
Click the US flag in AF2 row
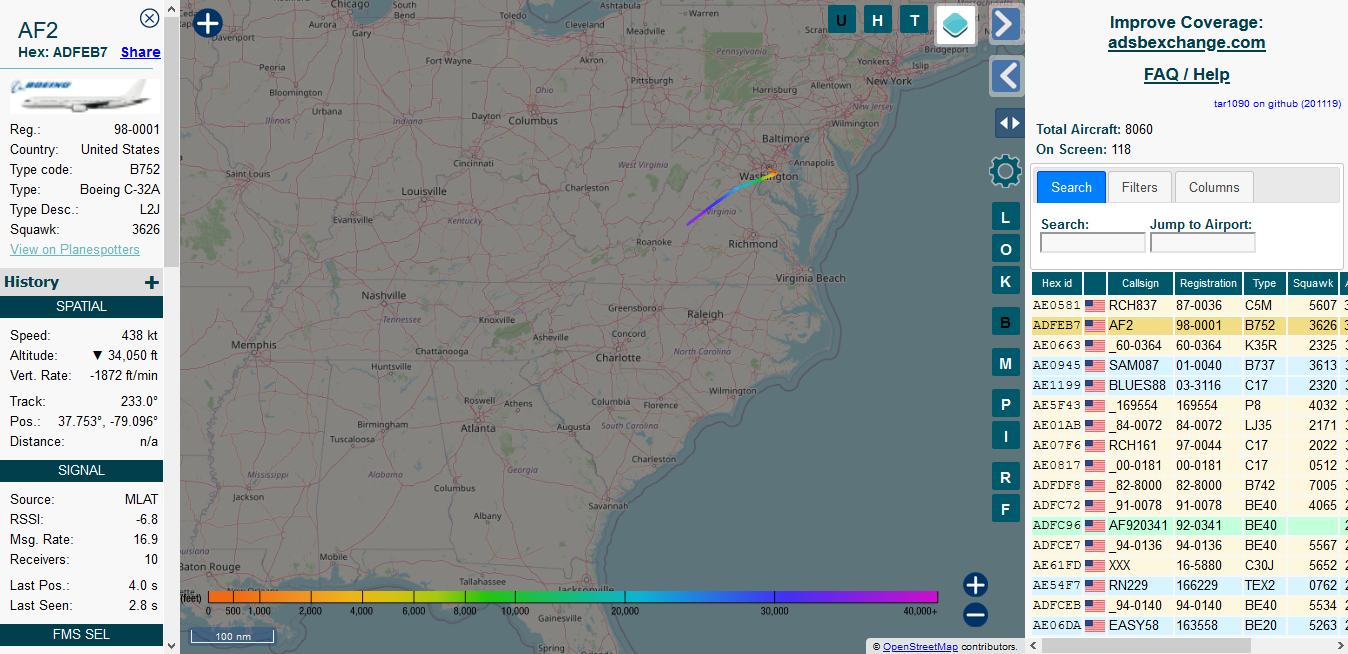[1095, 326]
